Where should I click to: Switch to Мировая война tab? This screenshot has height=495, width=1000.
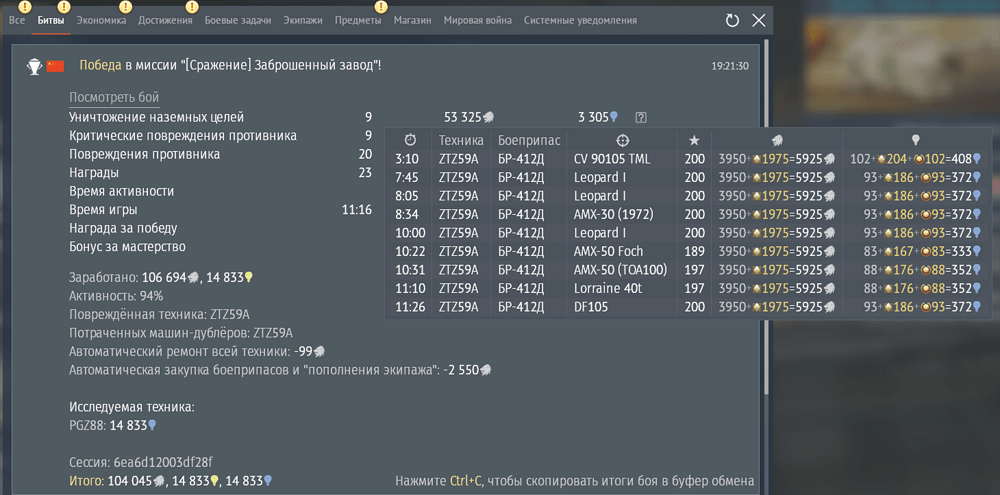point(478,20)
